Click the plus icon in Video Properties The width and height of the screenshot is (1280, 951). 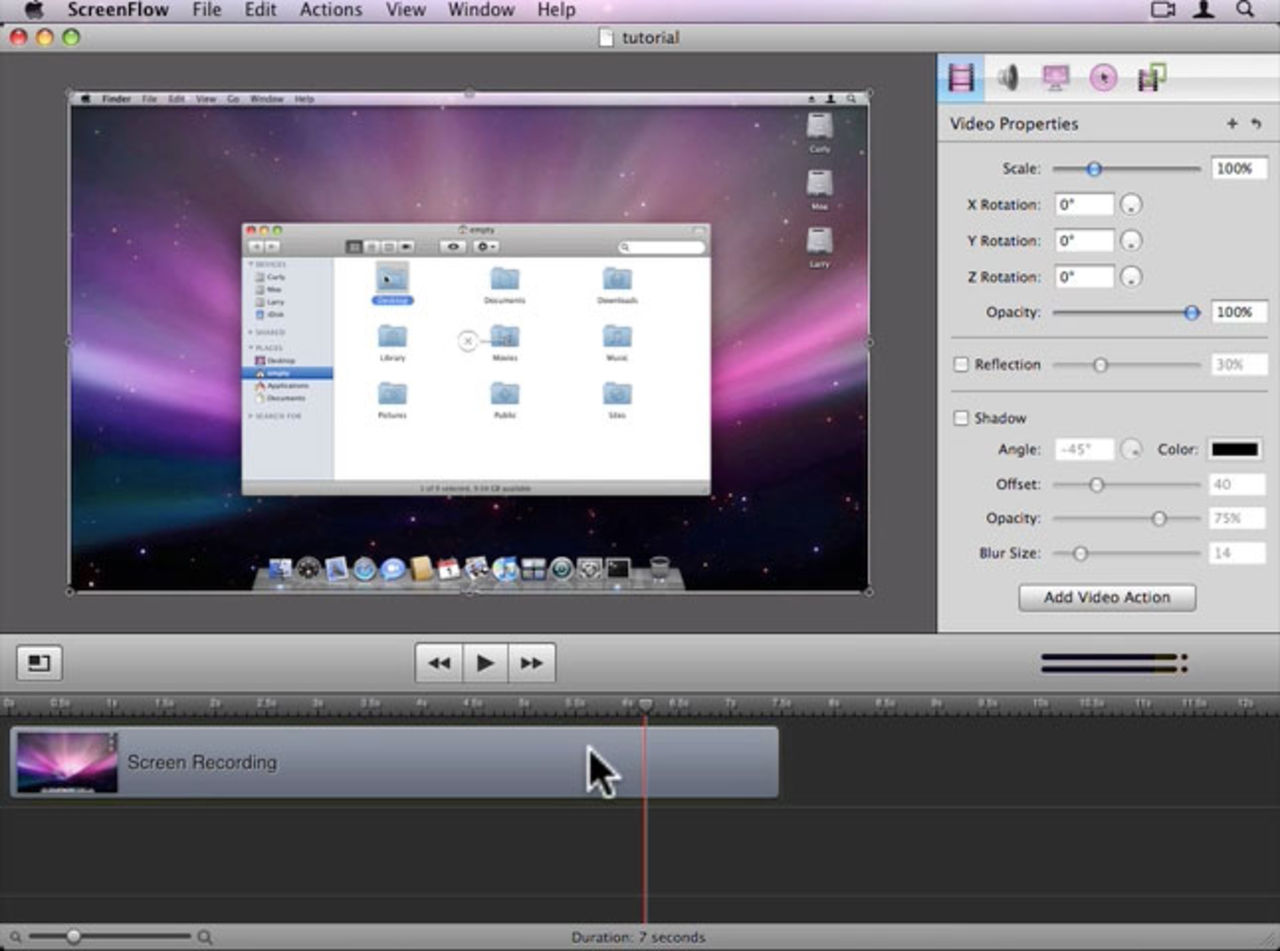click(1232, 124)
